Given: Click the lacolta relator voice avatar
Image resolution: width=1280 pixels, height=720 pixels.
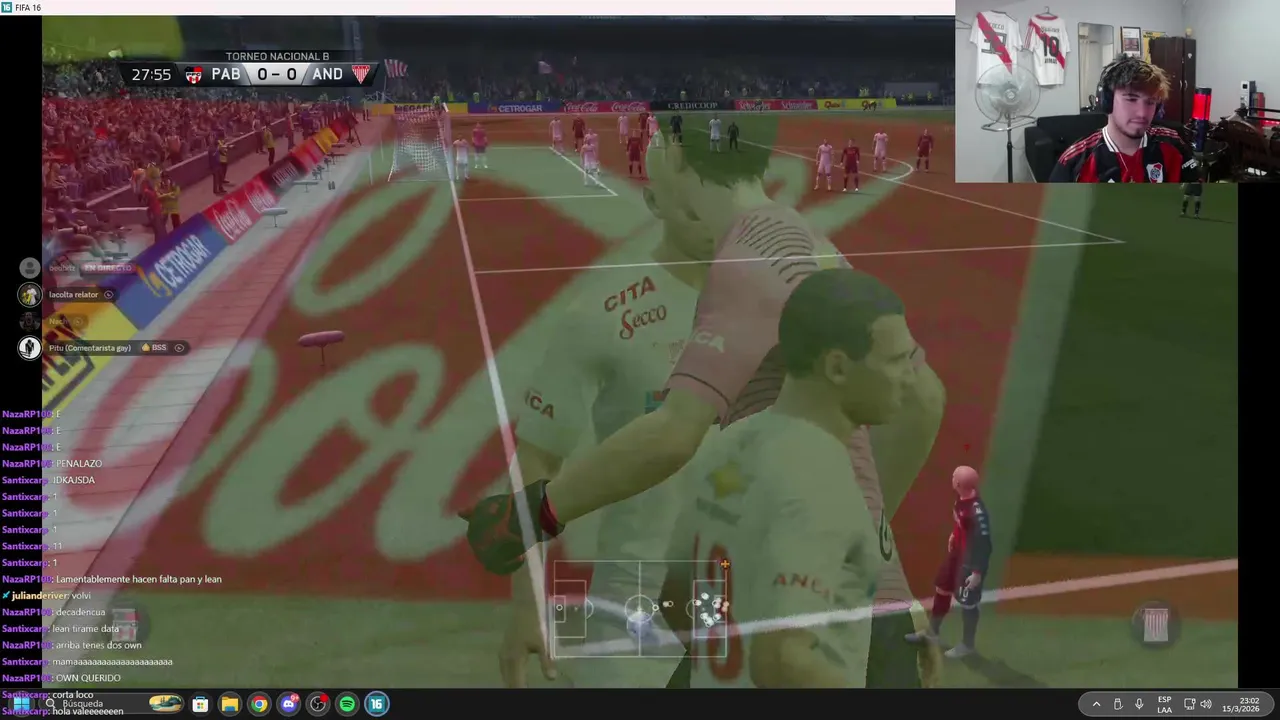Looking at the screenshot, I should [30, 295].
